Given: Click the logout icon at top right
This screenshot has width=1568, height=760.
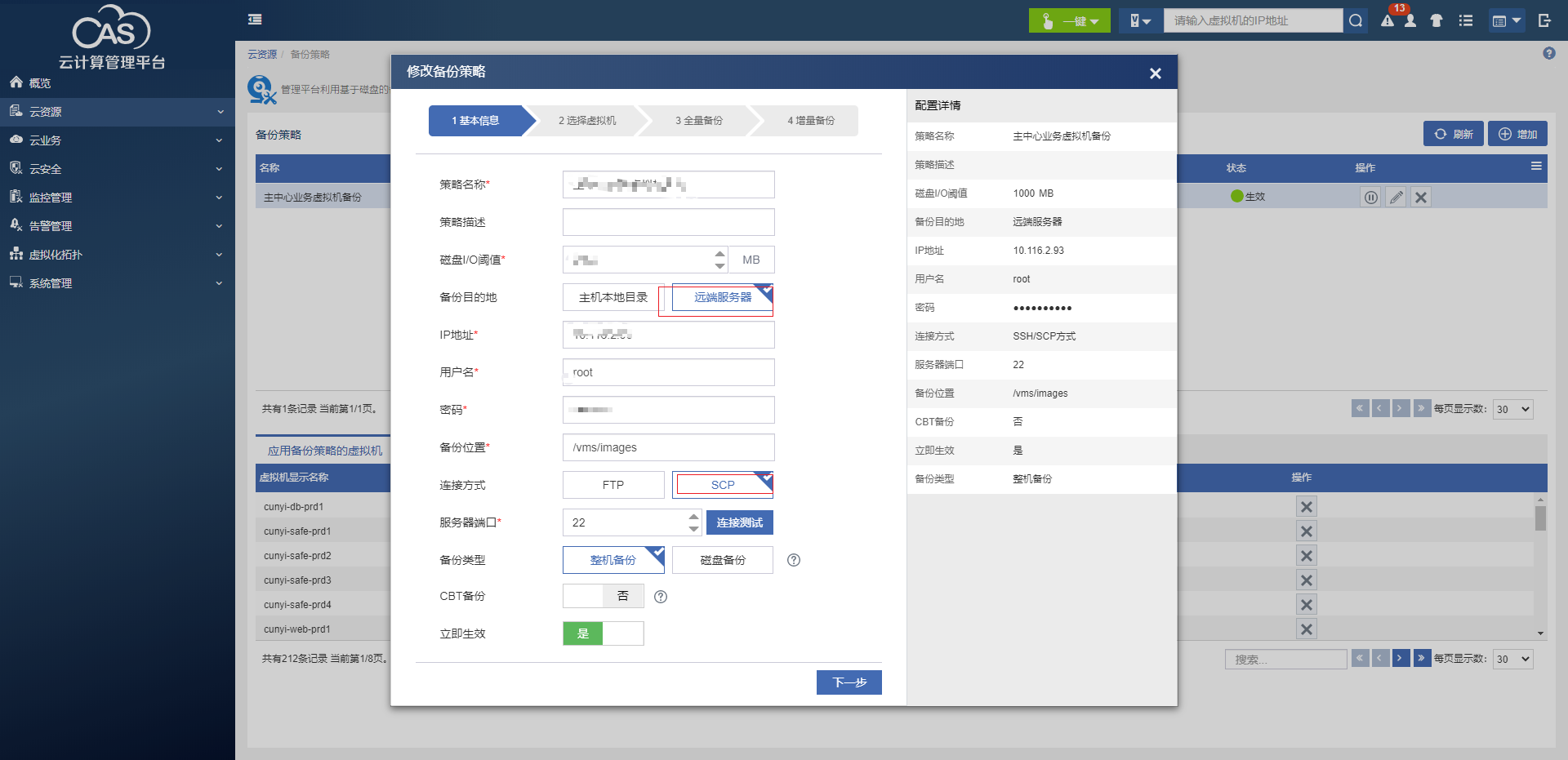Looking at the screenshot, I should click(x=1544, y=20).
